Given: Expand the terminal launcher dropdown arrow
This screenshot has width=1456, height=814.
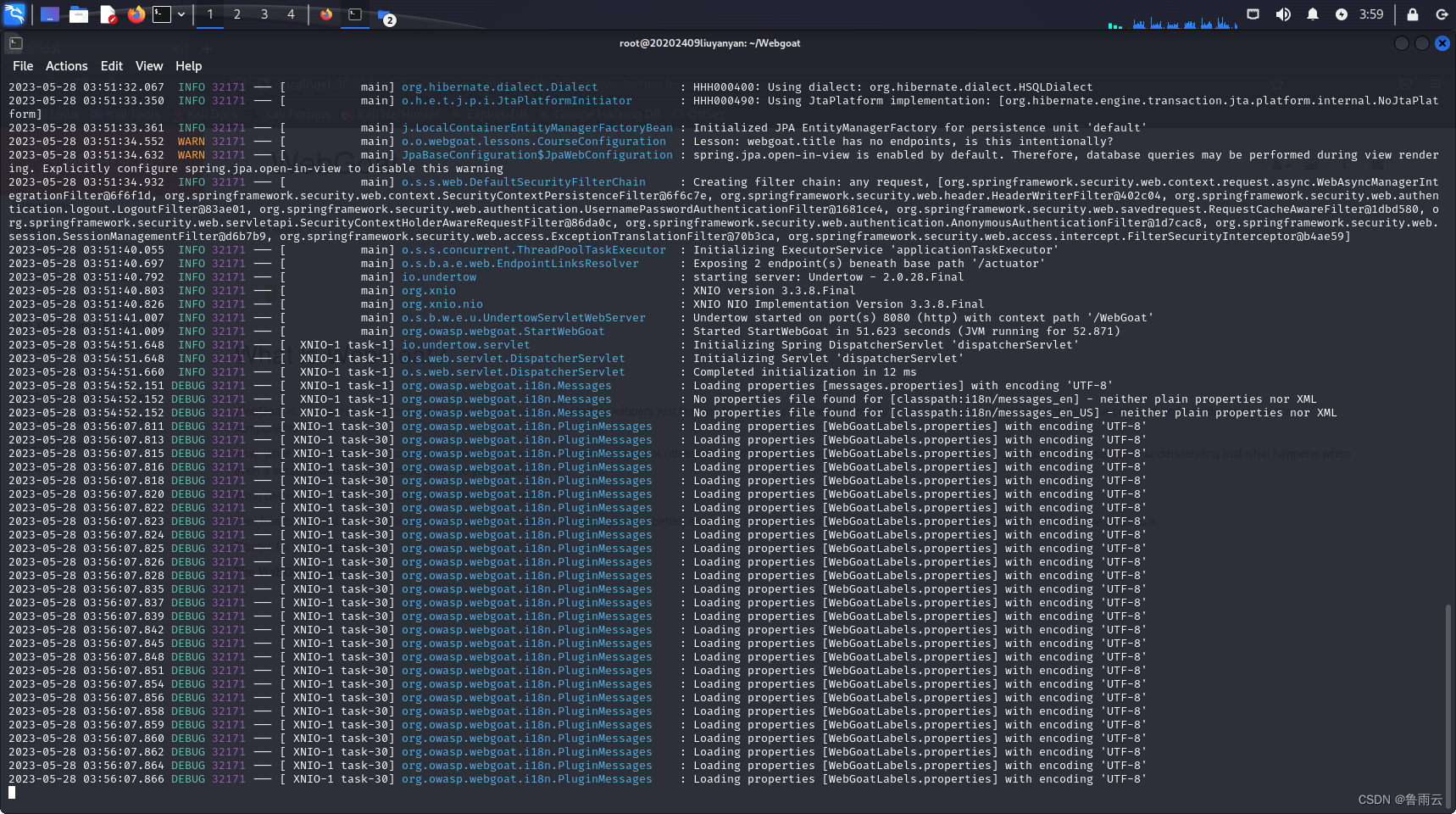Looking at the screenshot, I should click(181, 14).
